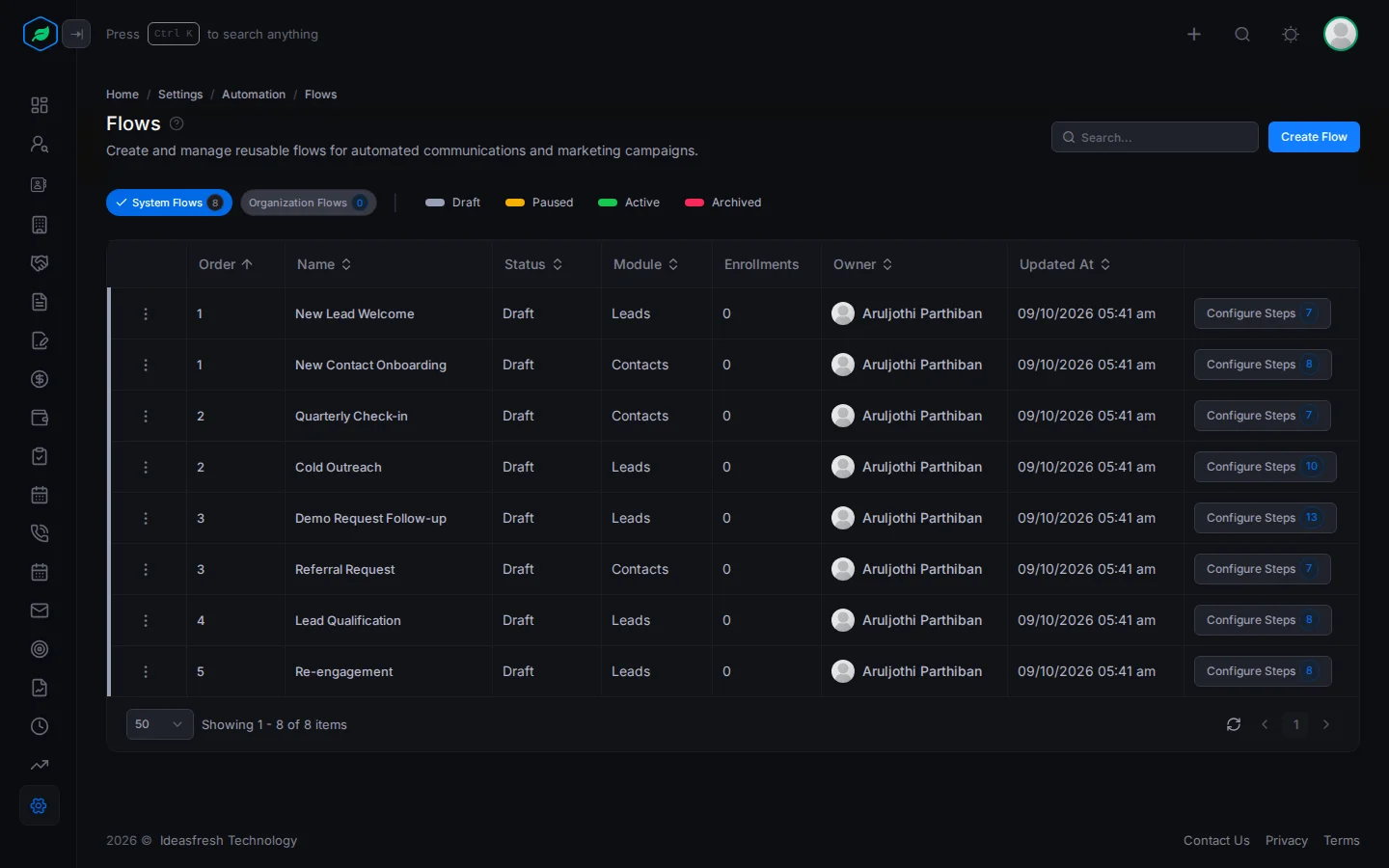This screenshot has height=868, width=1389.
Task: Click the magnifier search icon in header
Action: tap(1242, 34)
